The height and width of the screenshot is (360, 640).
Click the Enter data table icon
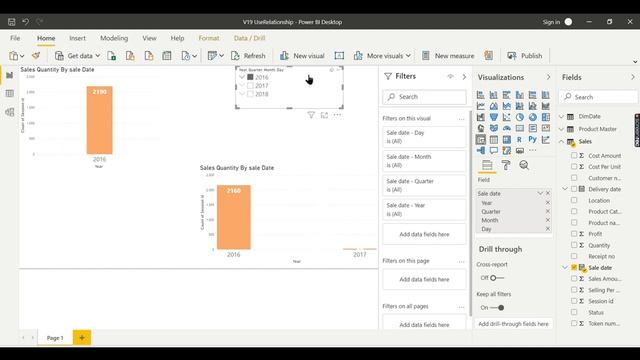point(167,56)
